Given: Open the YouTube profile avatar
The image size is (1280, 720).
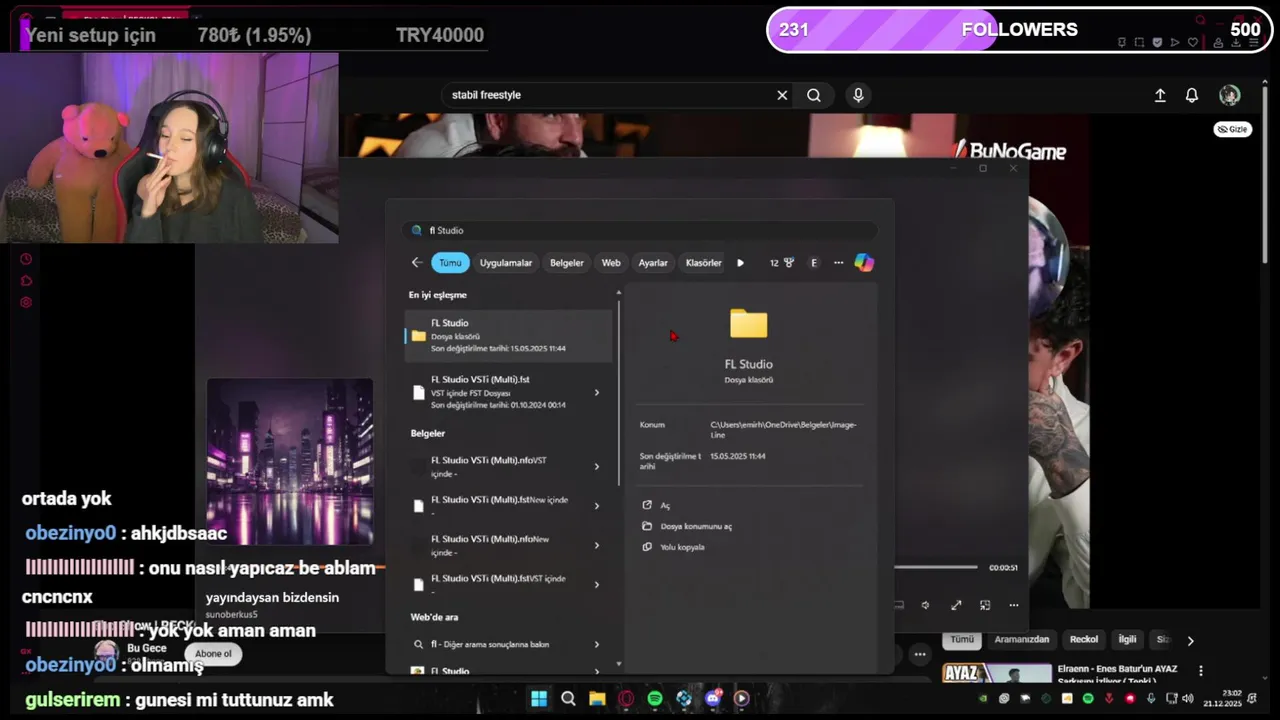Looking at the screenshot, I should point(1230,95).
